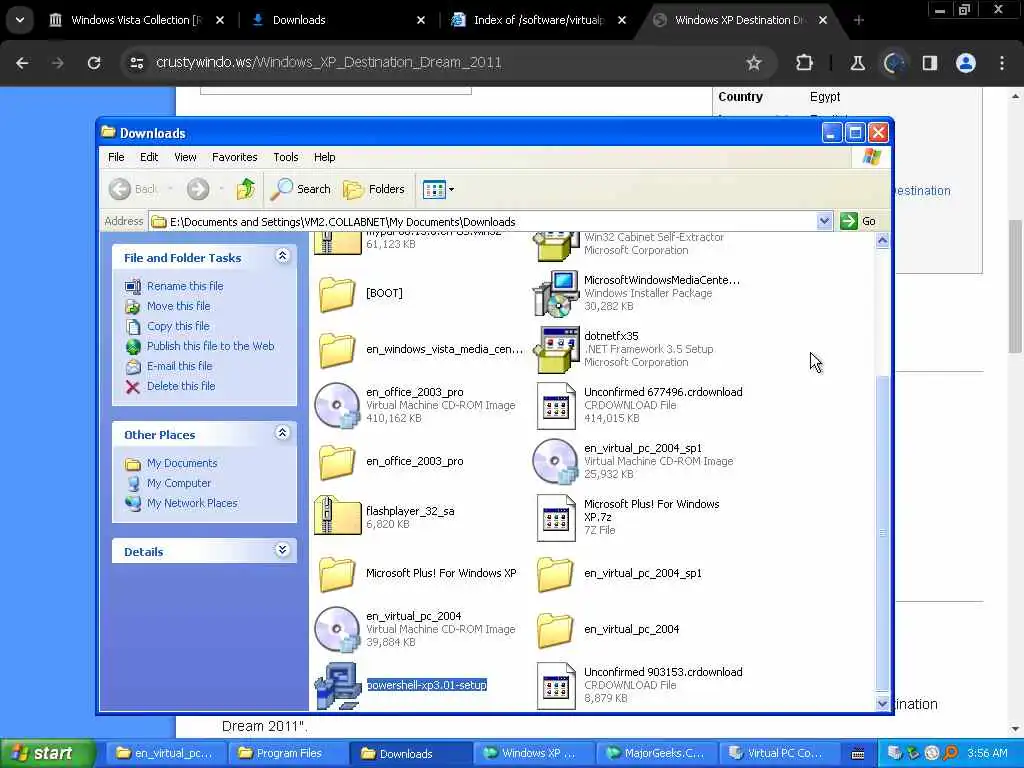Select en_windows_vista_media_cen folder icon
Screen dimensions: 1024x768
coord(337,349)
